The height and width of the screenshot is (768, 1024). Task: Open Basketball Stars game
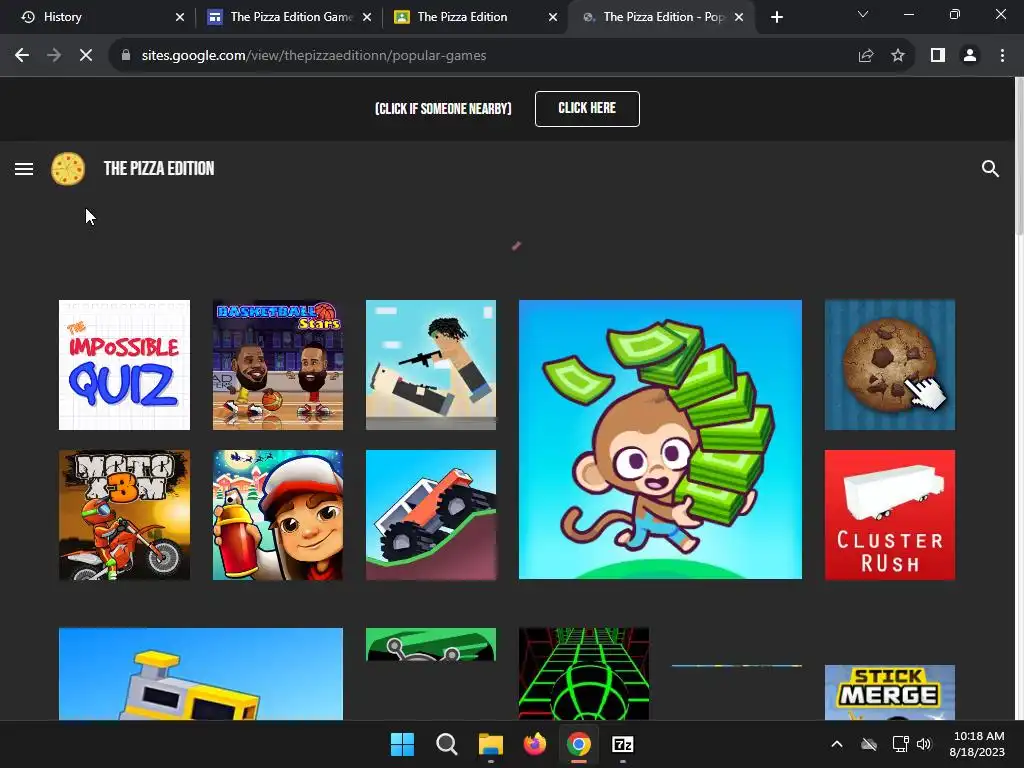[278, 365]
